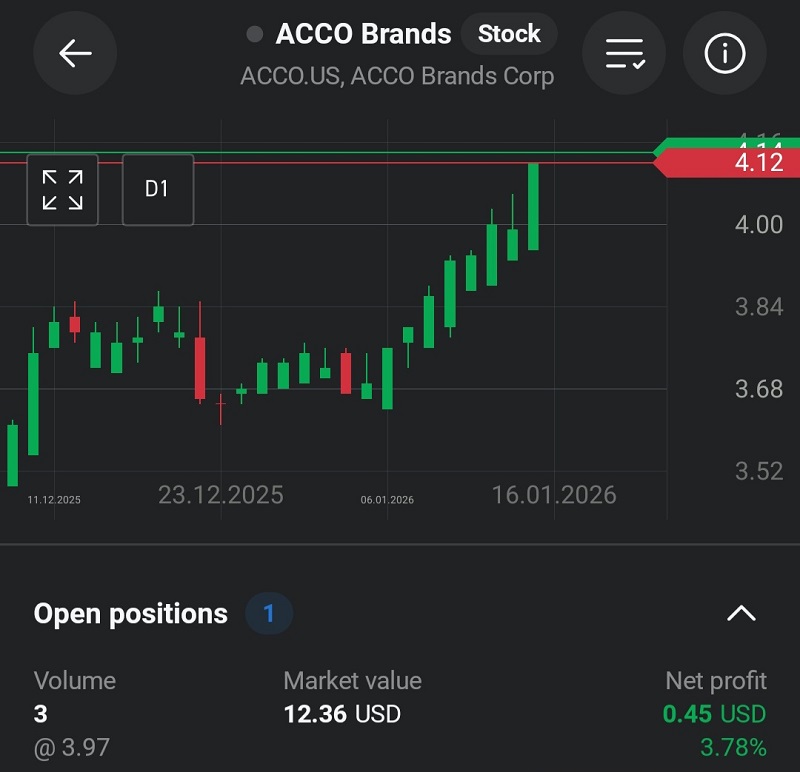800x772 pixels.
Task: Click the 23.12.2025 date on the time axis
Action: click(x=221, y=495)
